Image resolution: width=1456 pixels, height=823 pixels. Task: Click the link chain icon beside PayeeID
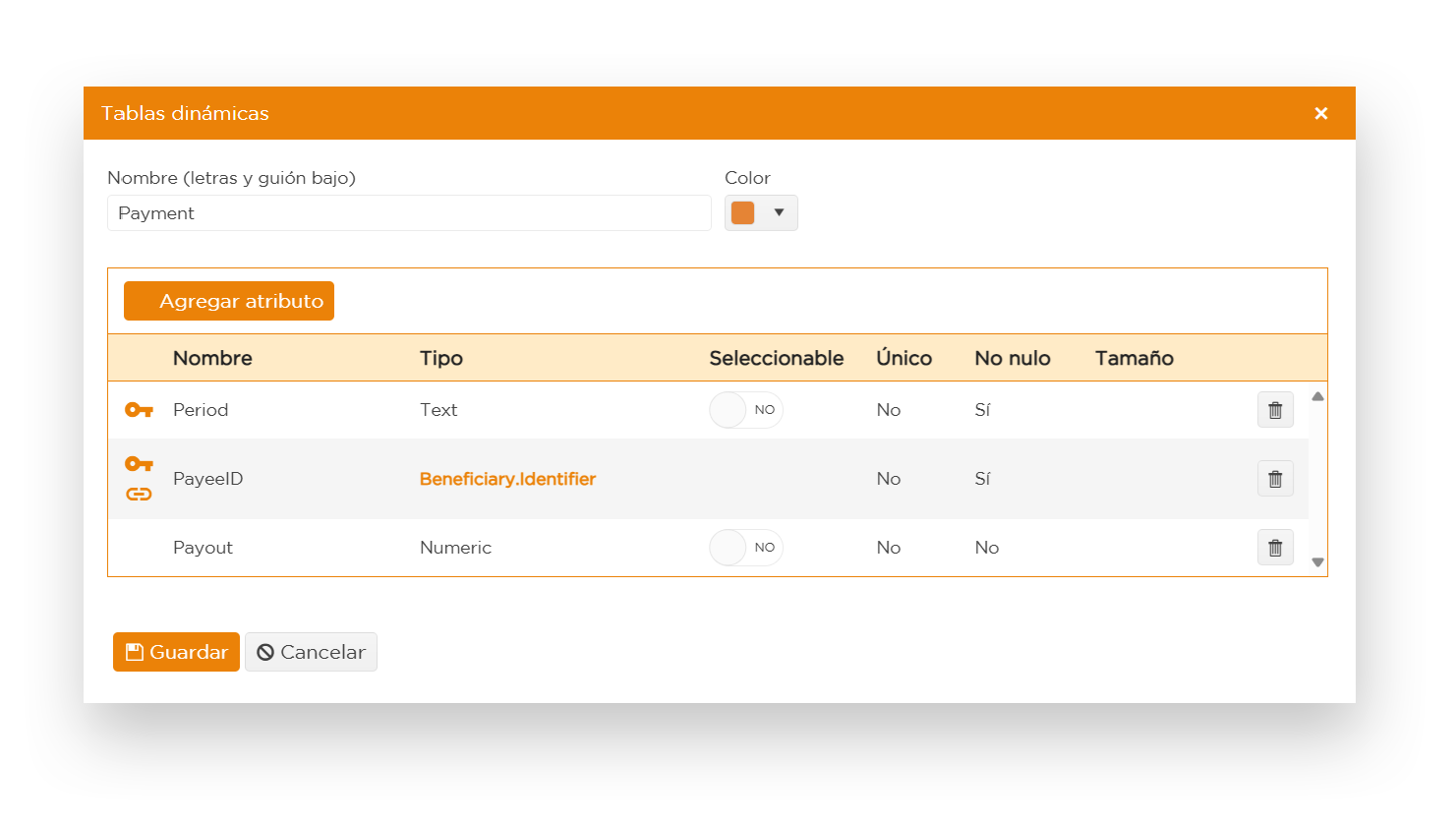coord(139,494)
